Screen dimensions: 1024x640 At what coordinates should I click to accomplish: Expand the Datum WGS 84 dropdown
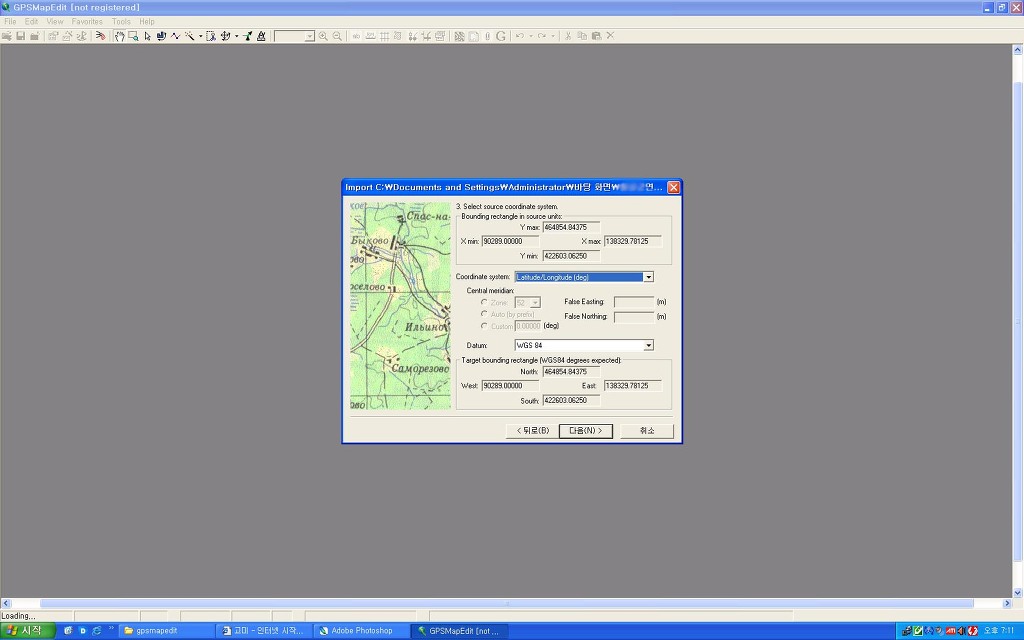pos(648,346)
